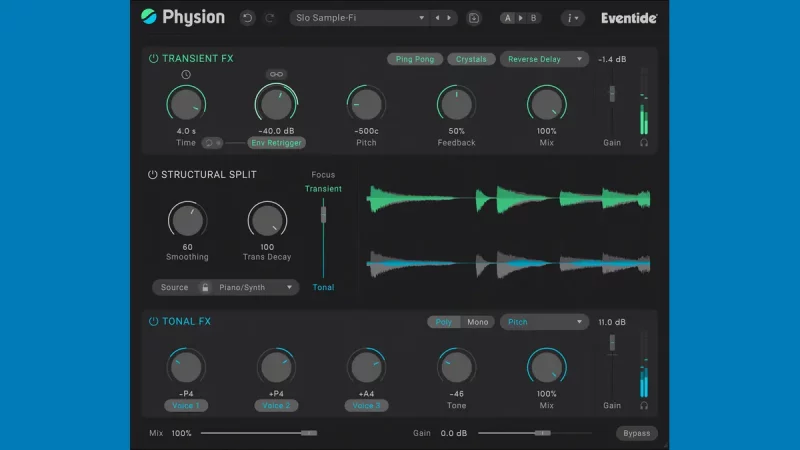Click the link icon above the -40.0 dB knob
This screenshot has height=450, width=800.
(275, 75)
